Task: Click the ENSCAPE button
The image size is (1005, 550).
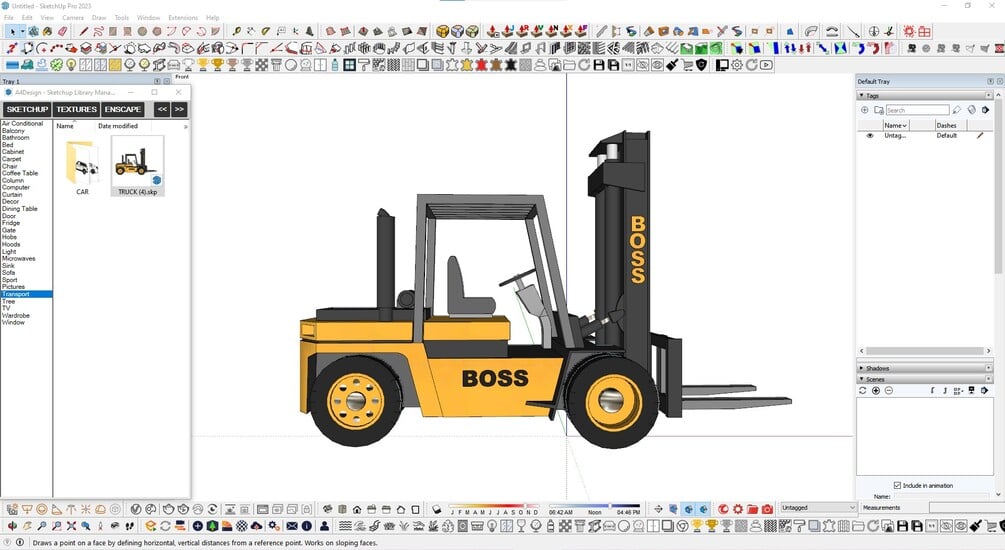Action: (122, 110)
